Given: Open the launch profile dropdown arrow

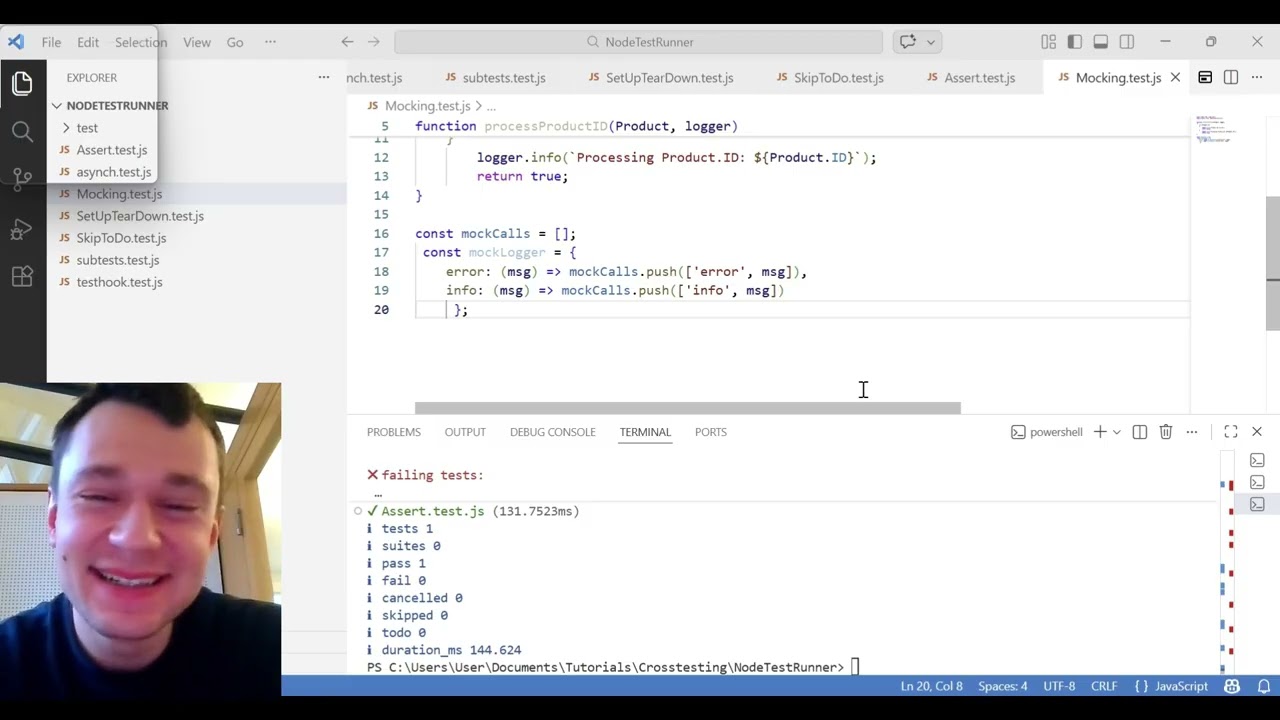Looking at the screenshot, I should [x=1116, y=432].
